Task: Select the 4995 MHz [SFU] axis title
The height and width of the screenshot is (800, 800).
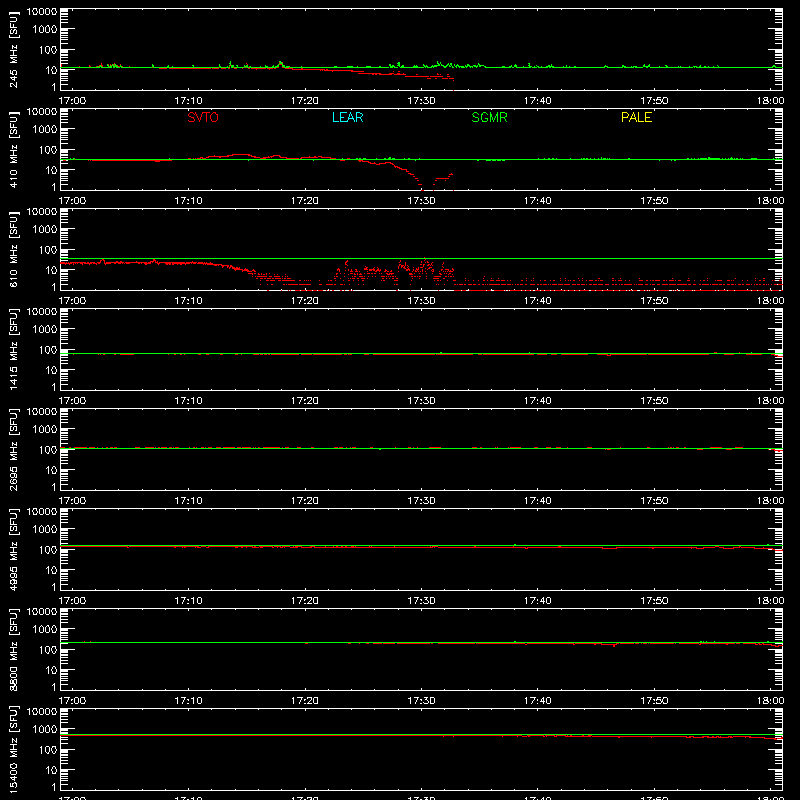Action: pos(13,550)
